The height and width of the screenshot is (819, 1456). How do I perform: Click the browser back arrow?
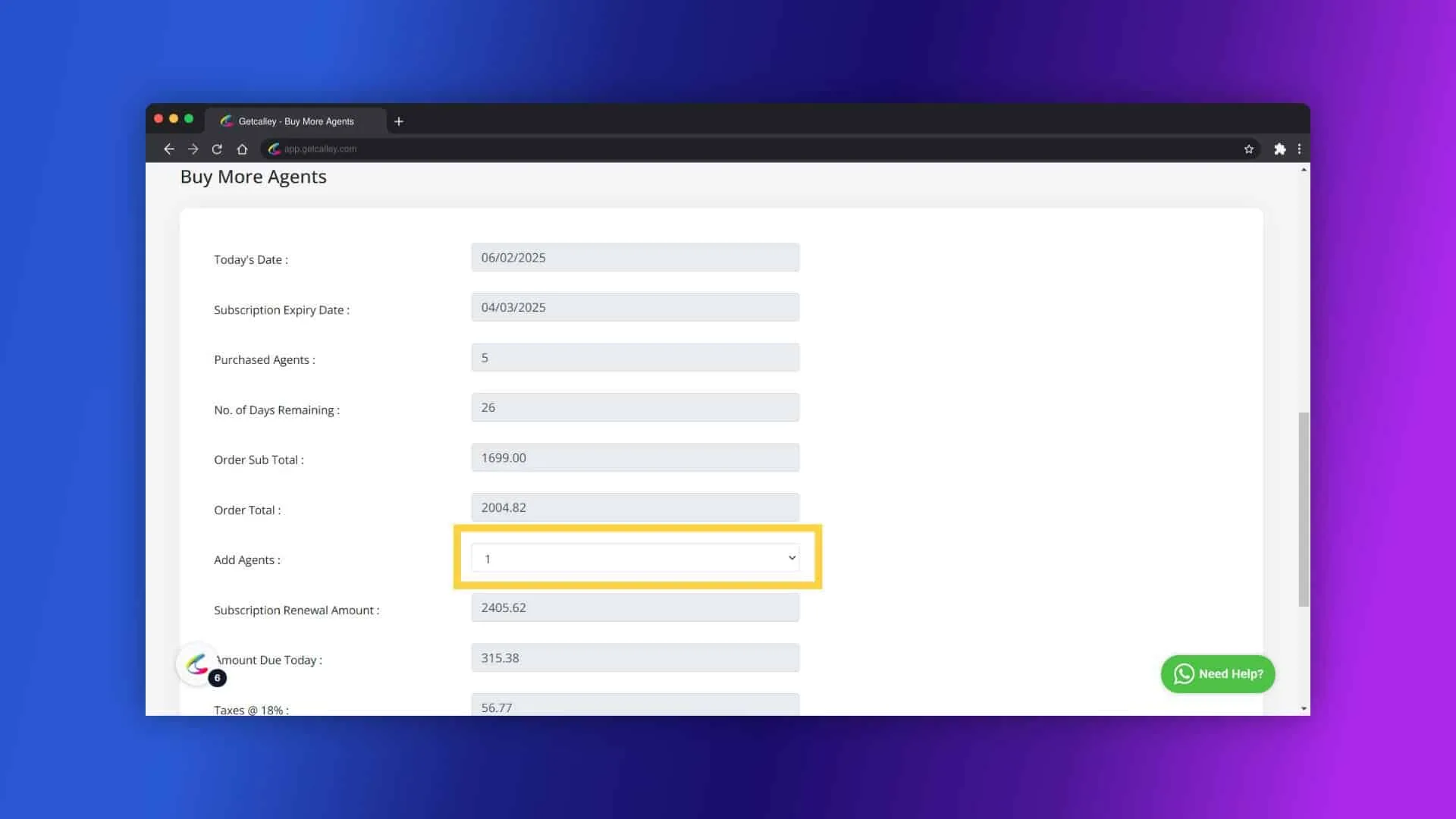pos(169,149)
